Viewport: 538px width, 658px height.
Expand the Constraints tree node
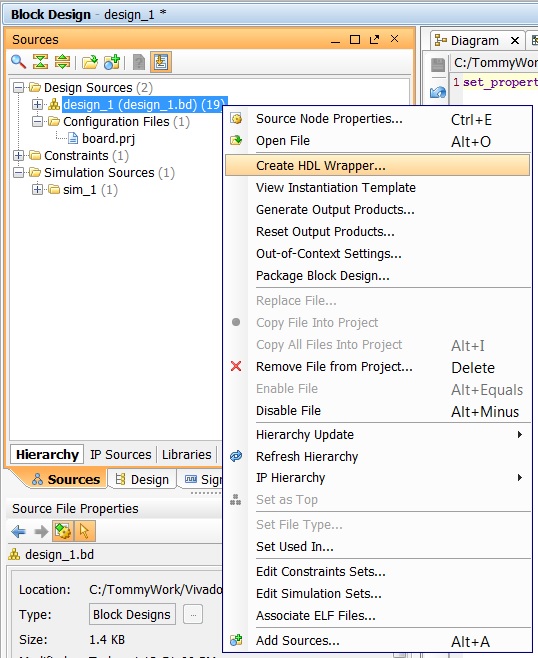tap(18, 156)
